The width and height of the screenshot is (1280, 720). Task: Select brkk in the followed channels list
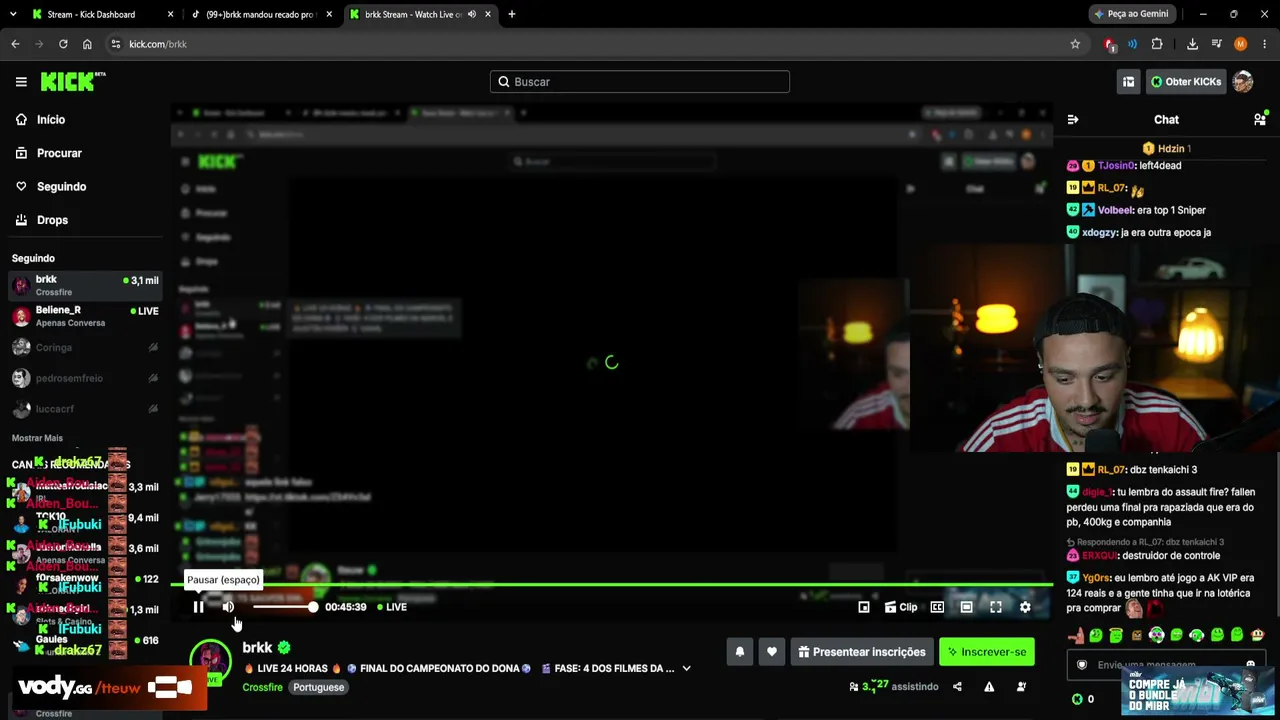pyautogui.click(x=85, y=285)
